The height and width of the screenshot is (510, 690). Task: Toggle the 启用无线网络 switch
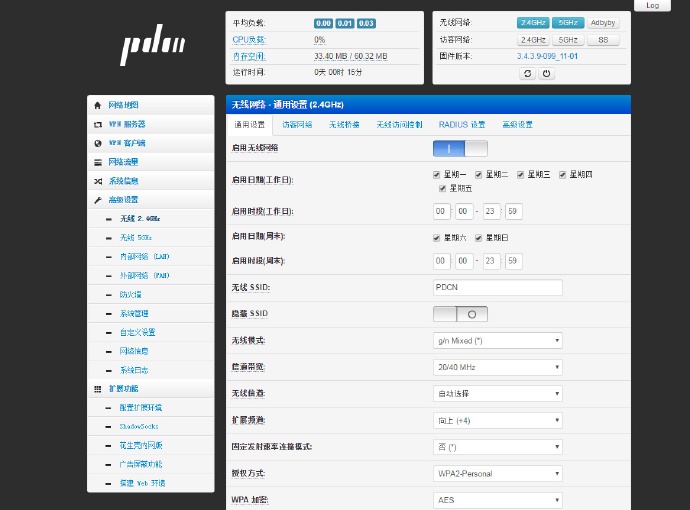tap(460, 149)
